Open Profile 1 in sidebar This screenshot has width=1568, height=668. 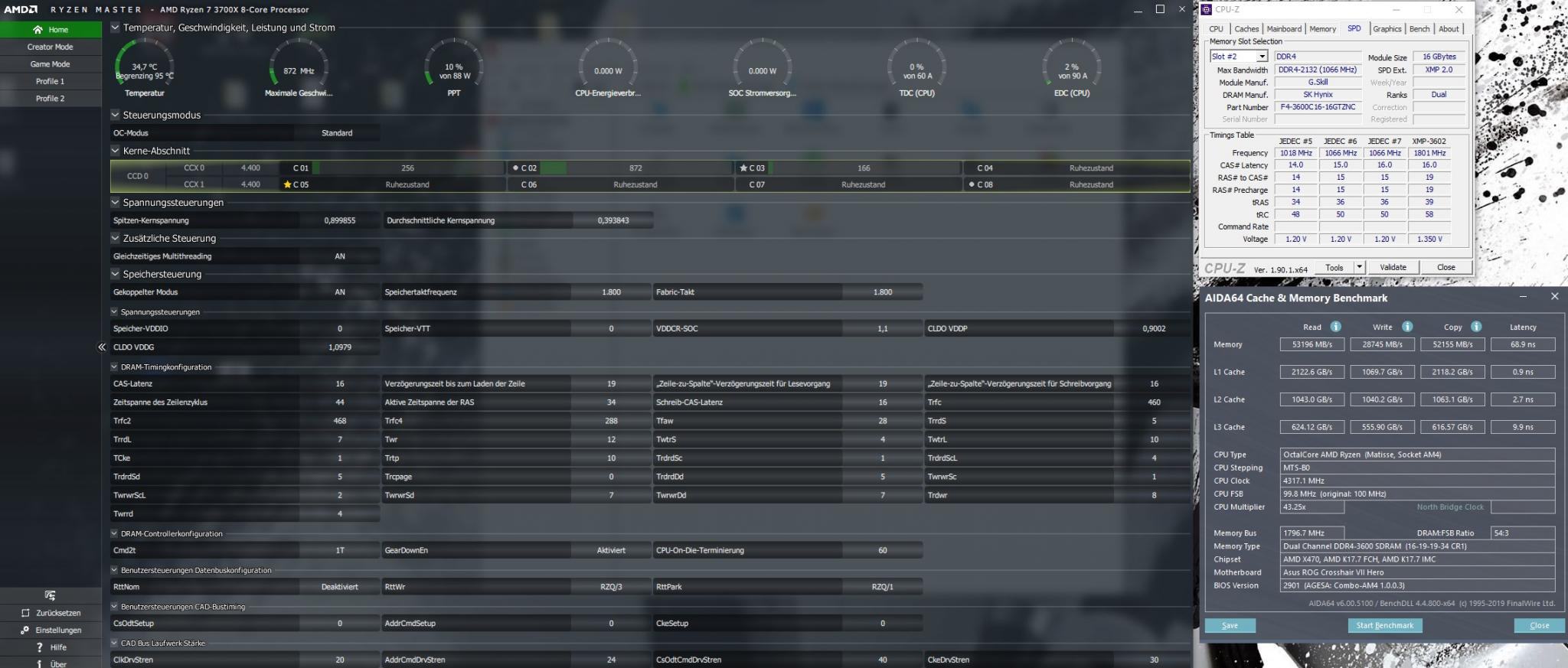pyautogui.click(x=51, y=81)
